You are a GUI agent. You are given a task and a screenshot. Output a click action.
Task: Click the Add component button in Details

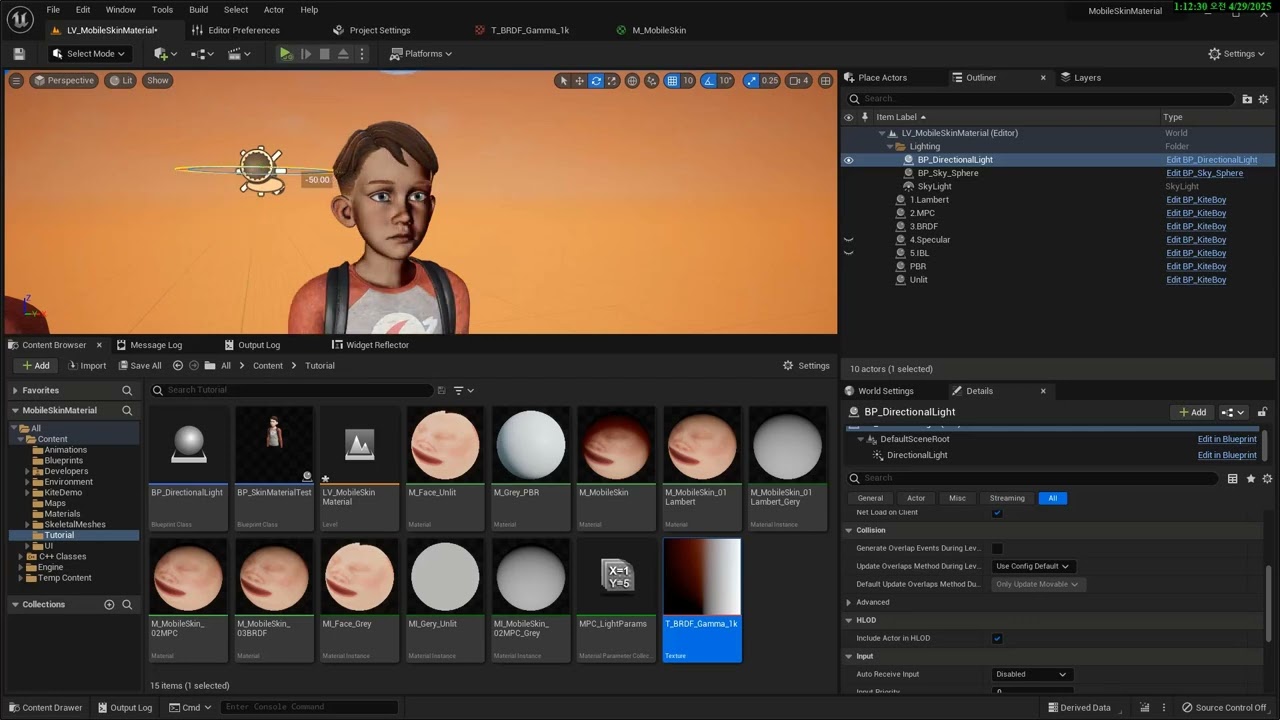1193,412
